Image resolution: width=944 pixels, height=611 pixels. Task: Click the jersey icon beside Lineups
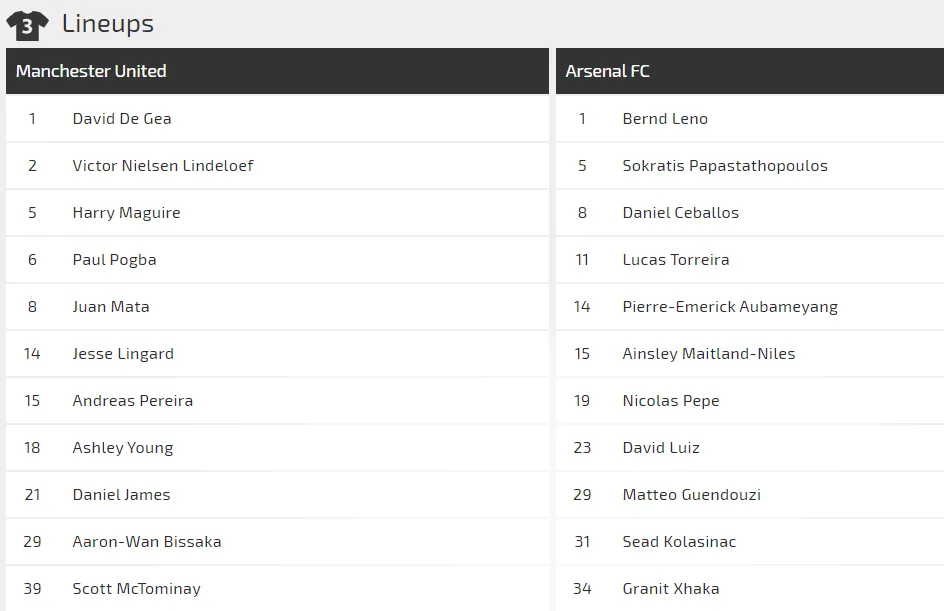click(27, 25)
